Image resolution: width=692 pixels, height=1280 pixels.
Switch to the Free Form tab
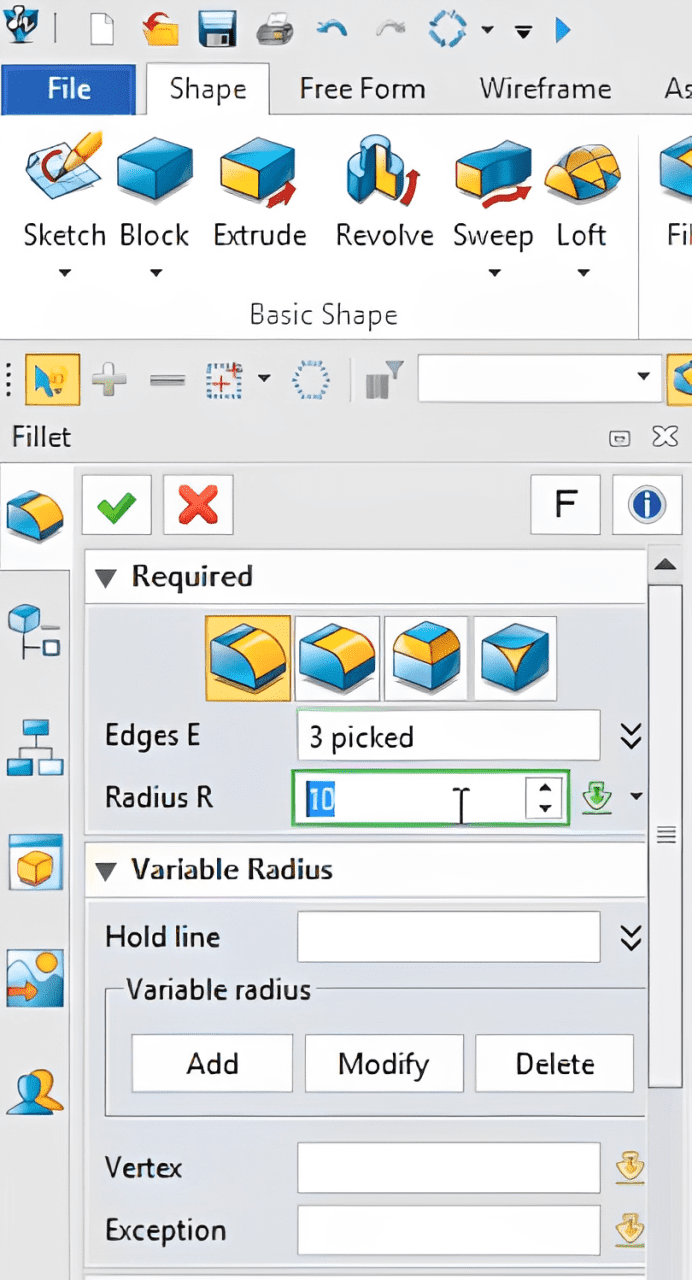click(362, 88)
